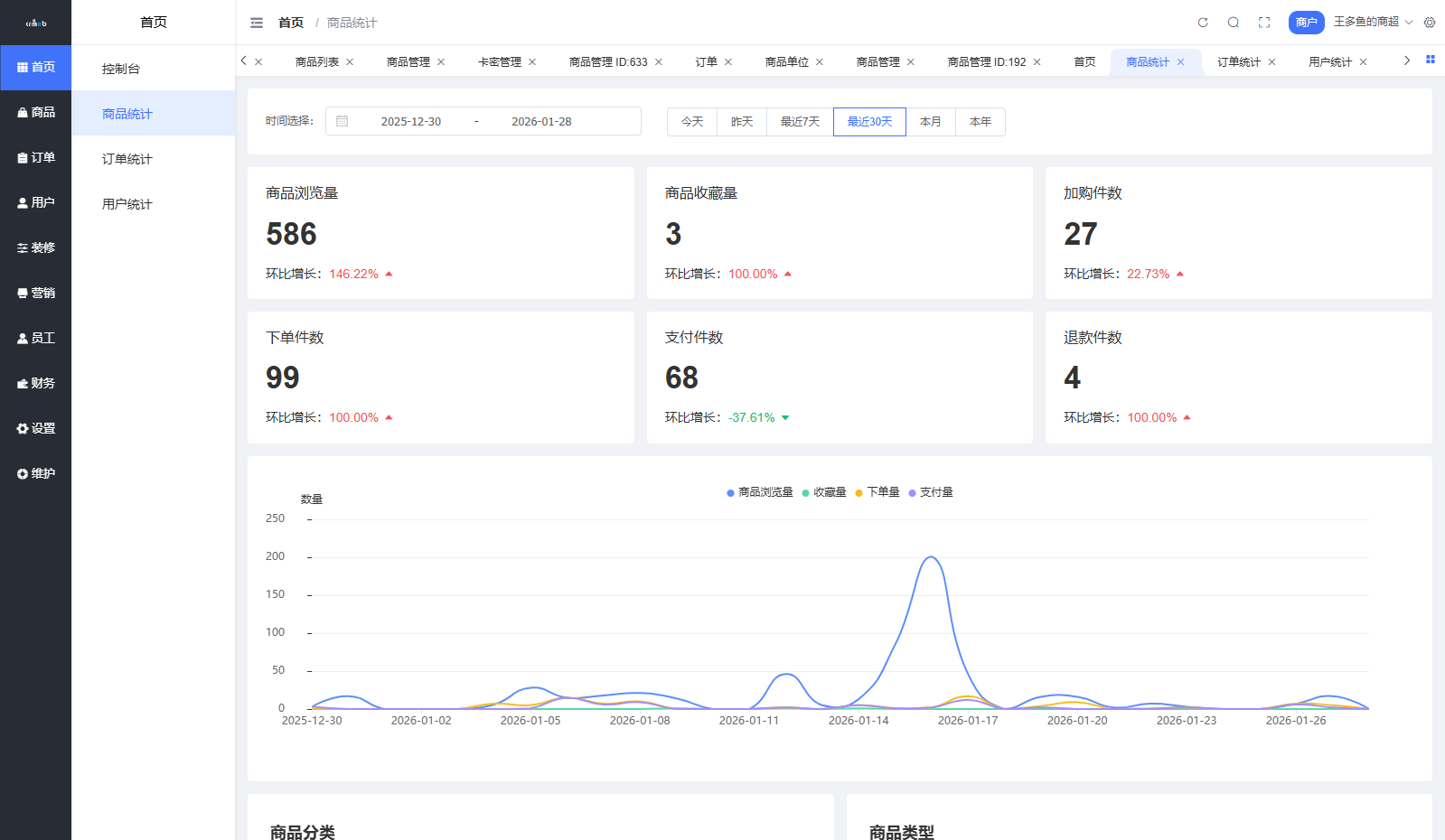Open the settings gear icon at top right

(x=1430, y=23)
